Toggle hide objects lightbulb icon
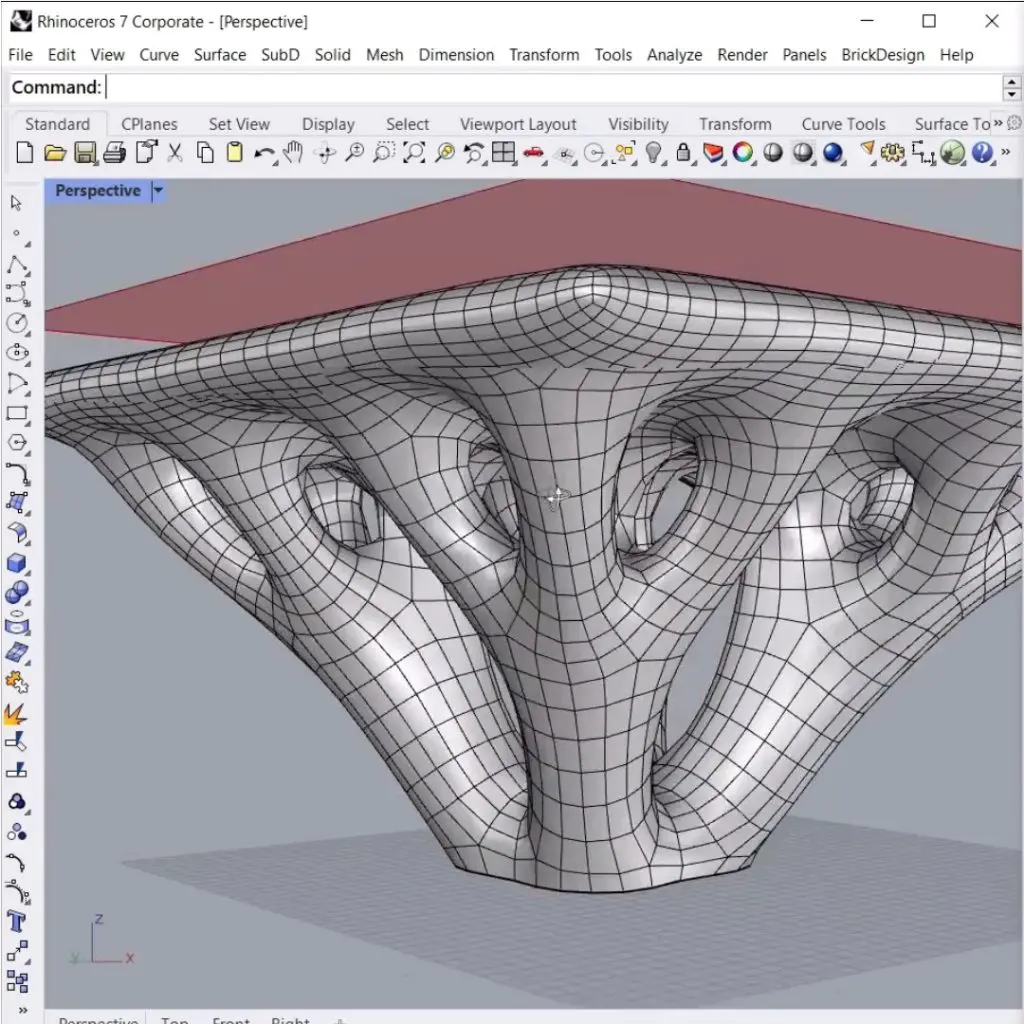Image resolution: width=1024 pixels, height=1024 pixels. [x=654, y=153]
